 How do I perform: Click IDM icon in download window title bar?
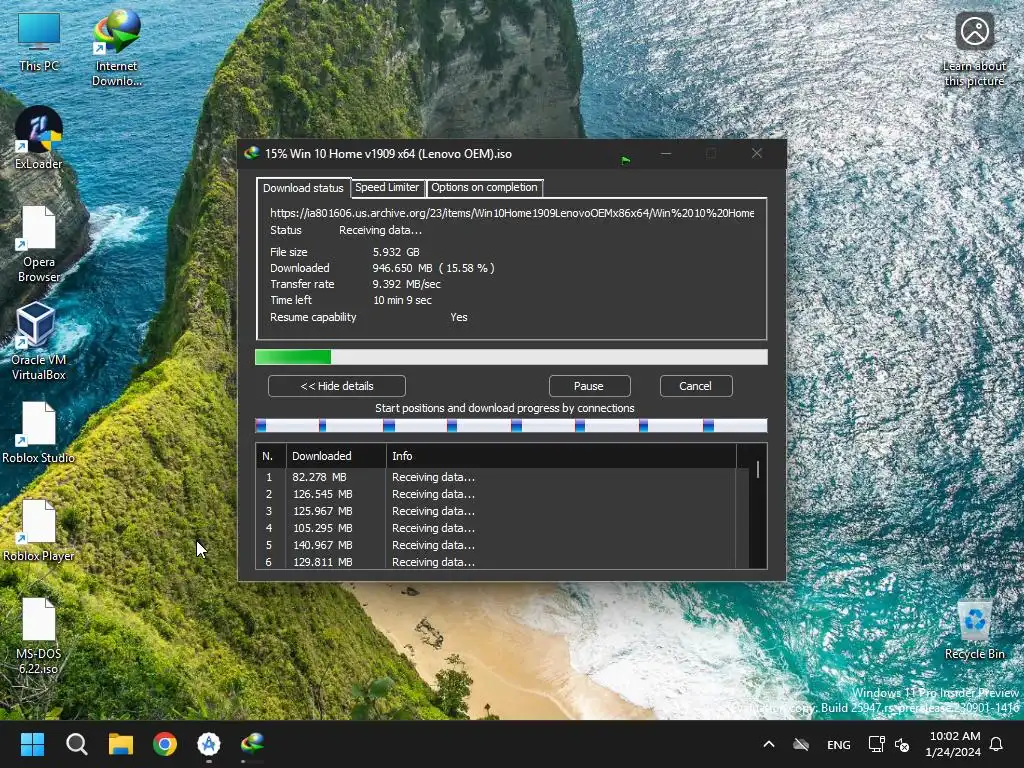pyautogui.click(x=251, y=153)
